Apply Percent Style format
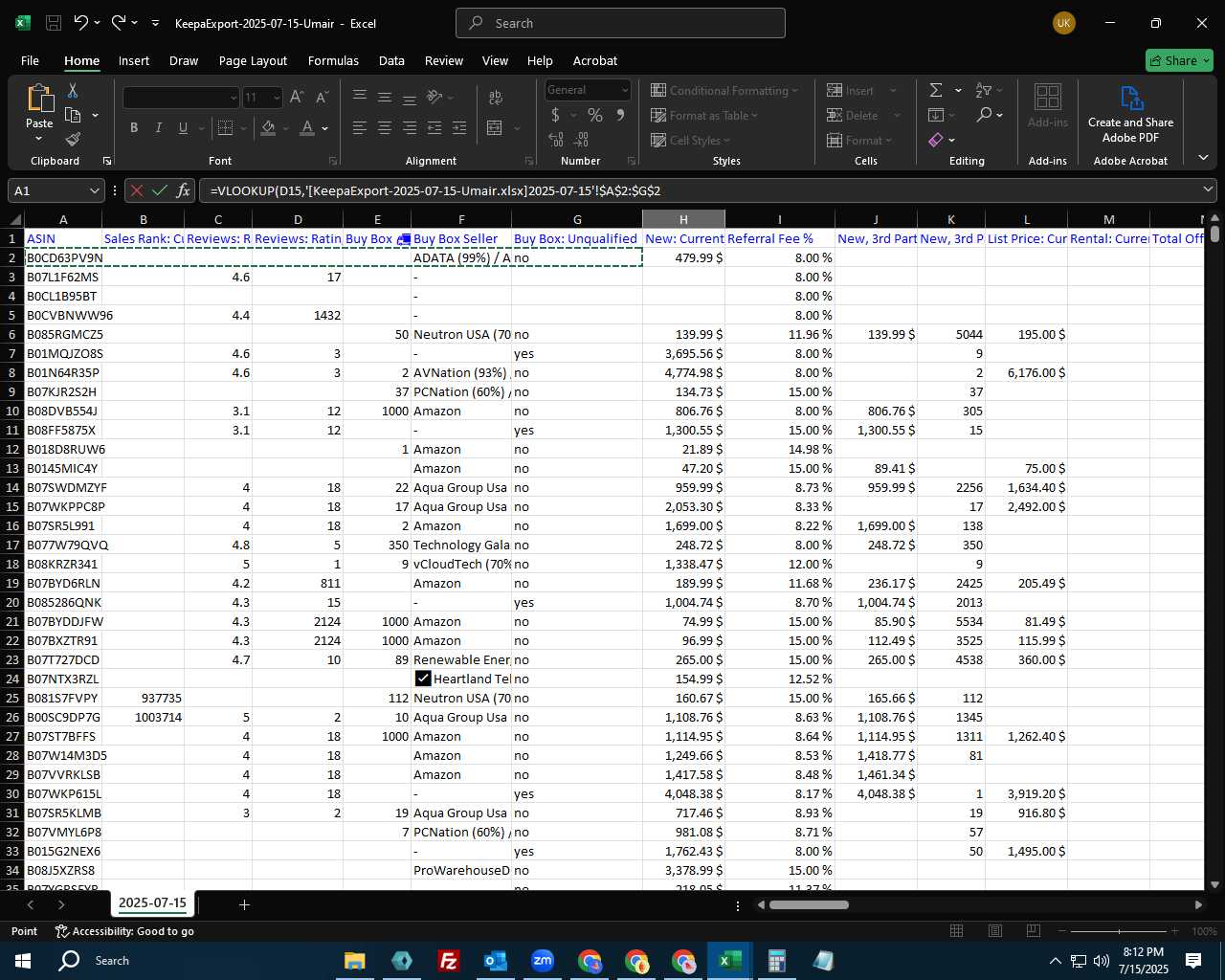The width and height of the screenshot is (1225, 980). [x=595, y=115]
